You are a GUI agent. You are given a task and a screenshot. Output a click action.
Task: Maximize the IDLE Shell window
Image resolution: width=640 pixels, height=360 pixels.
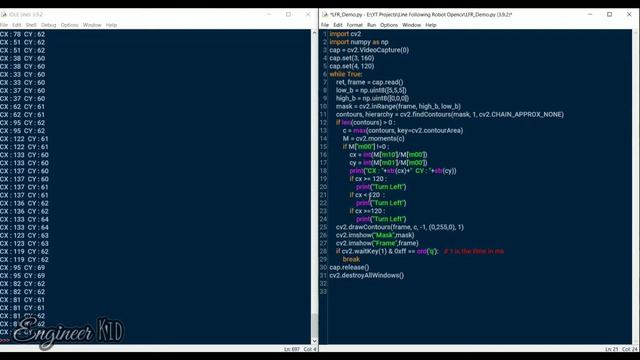click(x=289, y=14)
